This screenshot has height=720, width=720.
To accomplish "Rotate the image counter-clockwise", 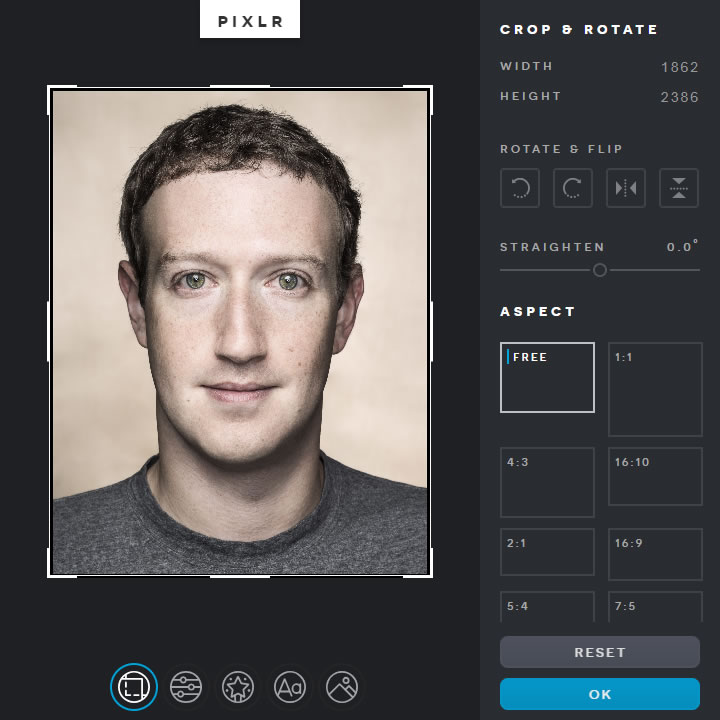I will tap(520, 188).
